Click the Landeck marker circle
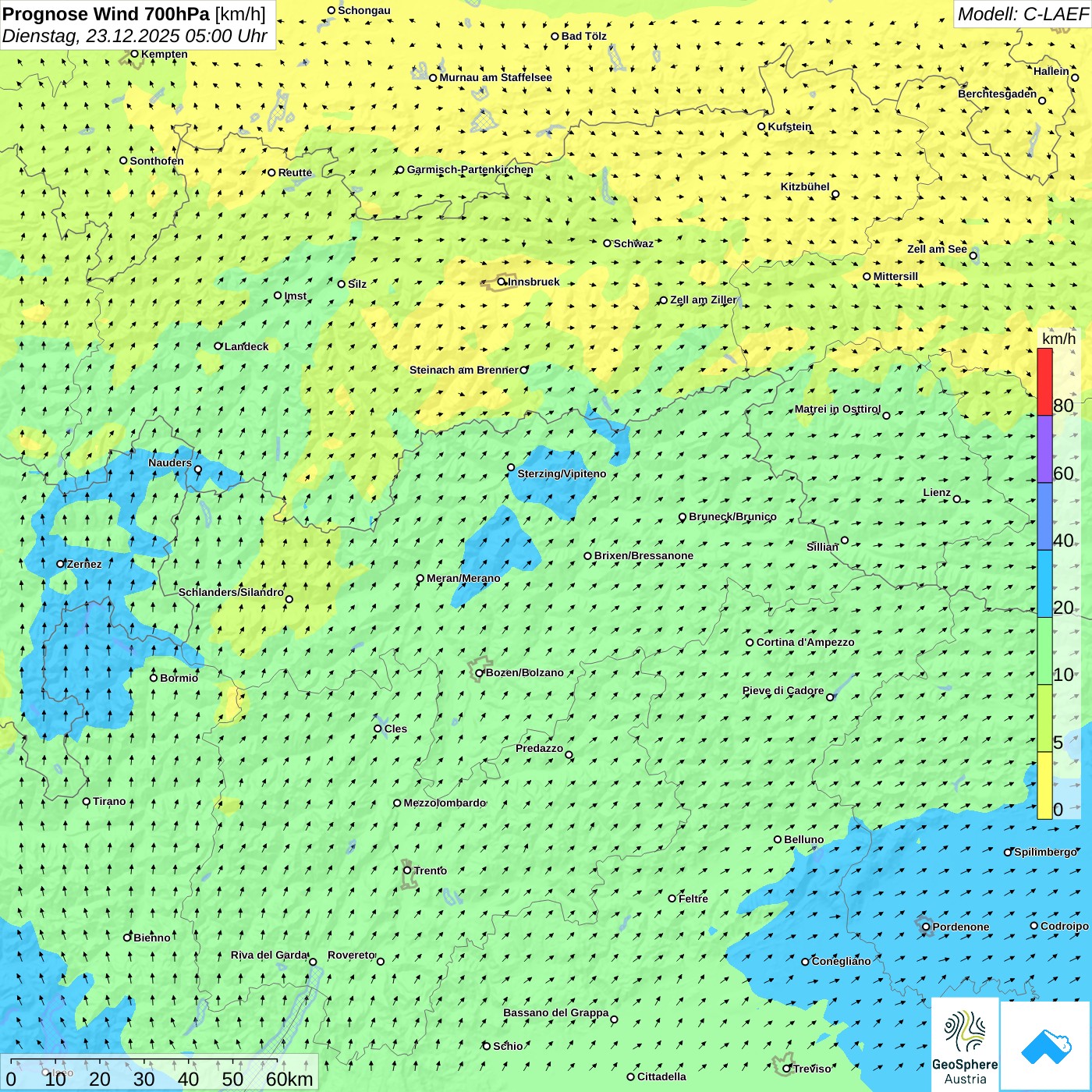This screenshot has width=1092, height=1092. (x=218, y=346)
